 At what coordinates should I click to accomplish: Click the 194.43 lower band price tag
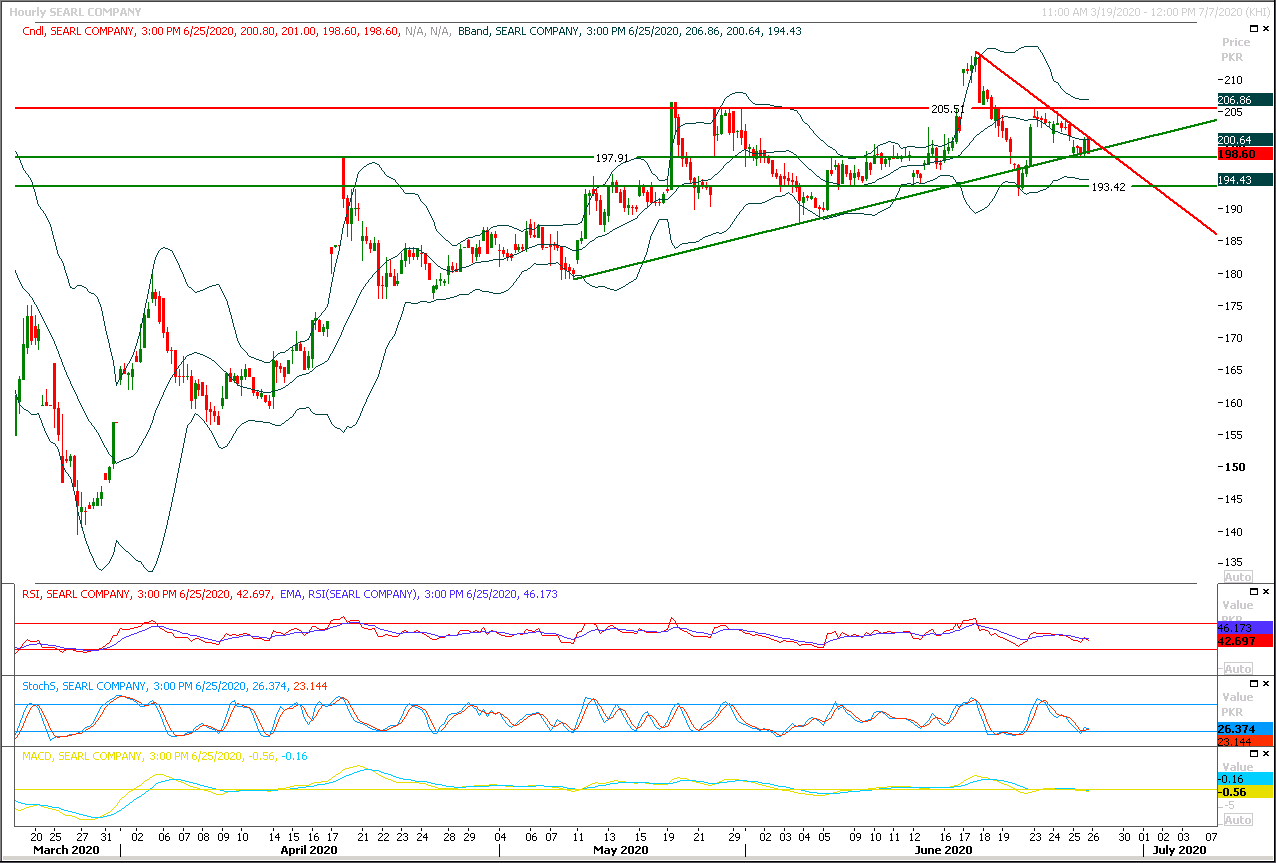(1244, 180)
